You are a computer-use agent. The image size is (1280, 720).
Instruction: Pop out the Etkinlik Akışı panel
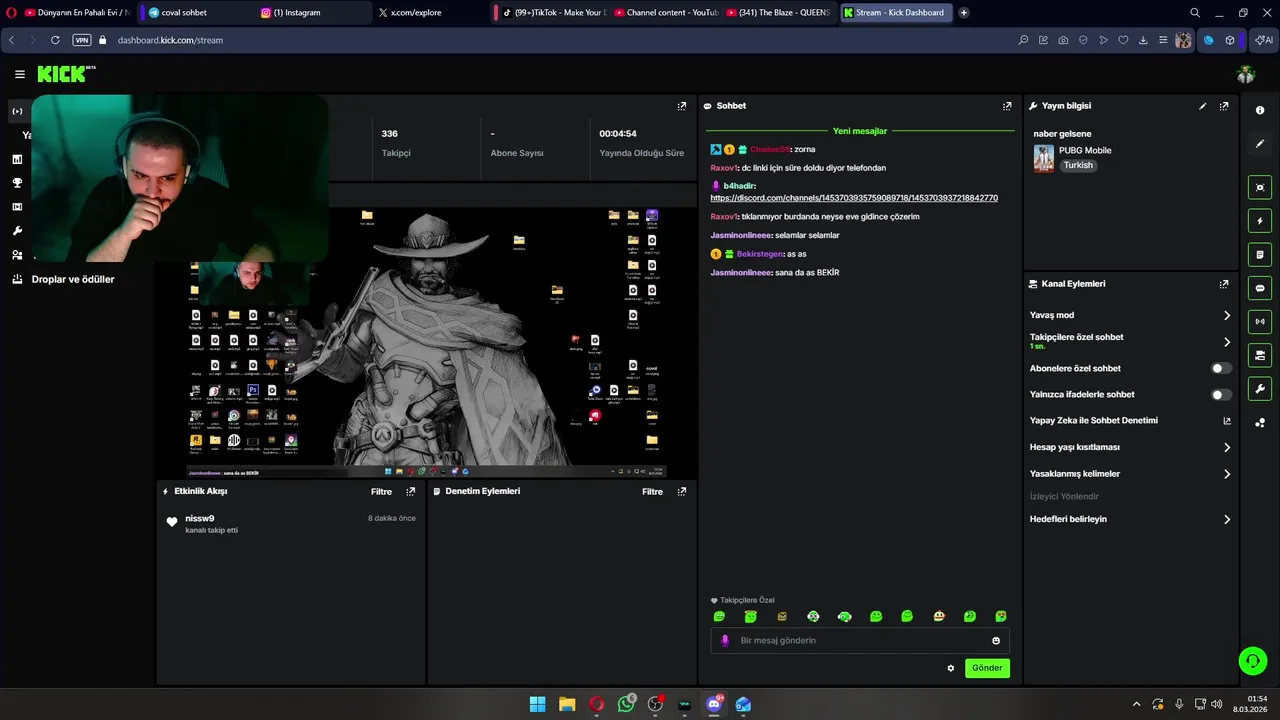410,492
